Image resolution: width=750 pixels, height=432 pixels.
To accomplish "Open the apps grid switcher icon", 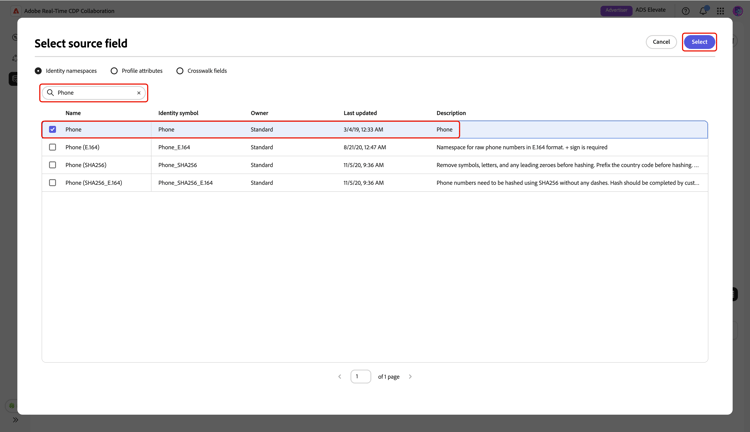I will 720,11.
